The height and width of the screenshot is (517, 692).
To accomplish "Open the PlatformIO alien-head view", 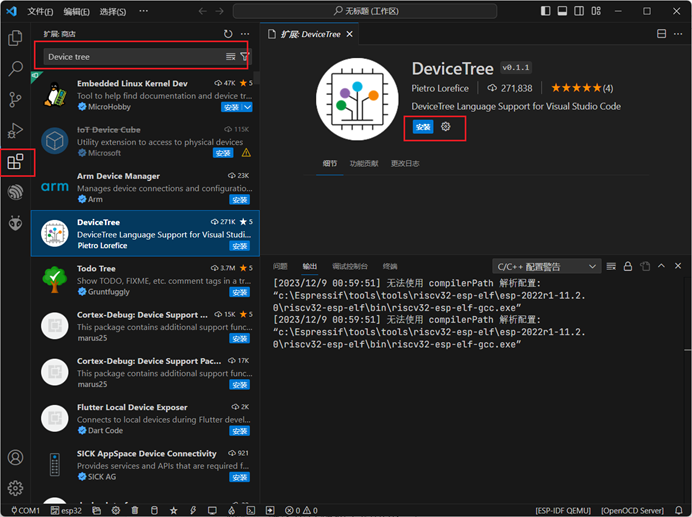I will pos(15,223).
